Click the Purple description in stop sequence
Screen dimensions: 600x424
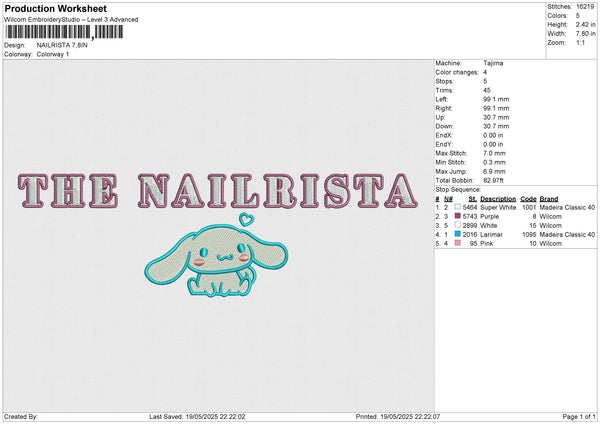click(489, 217)
